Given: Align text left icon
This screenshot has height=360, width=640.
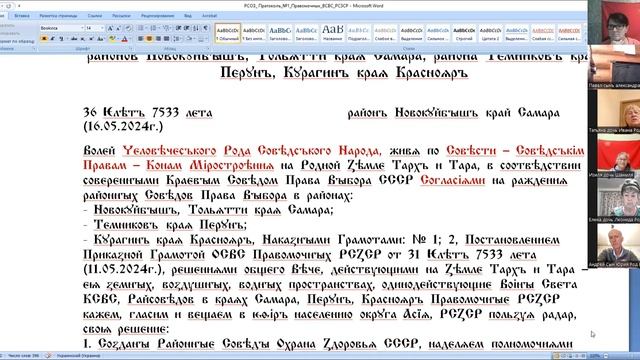Looking at the screenshot, I should point(140,39).
